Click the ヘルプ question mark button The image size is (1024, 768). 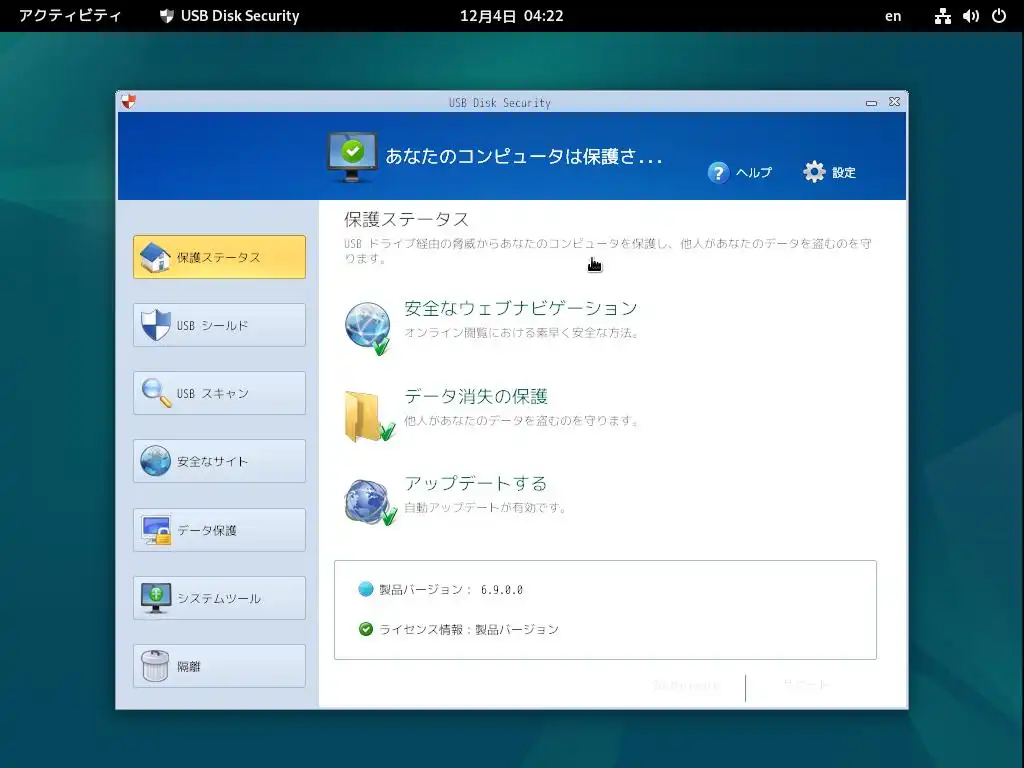point(739,172)
